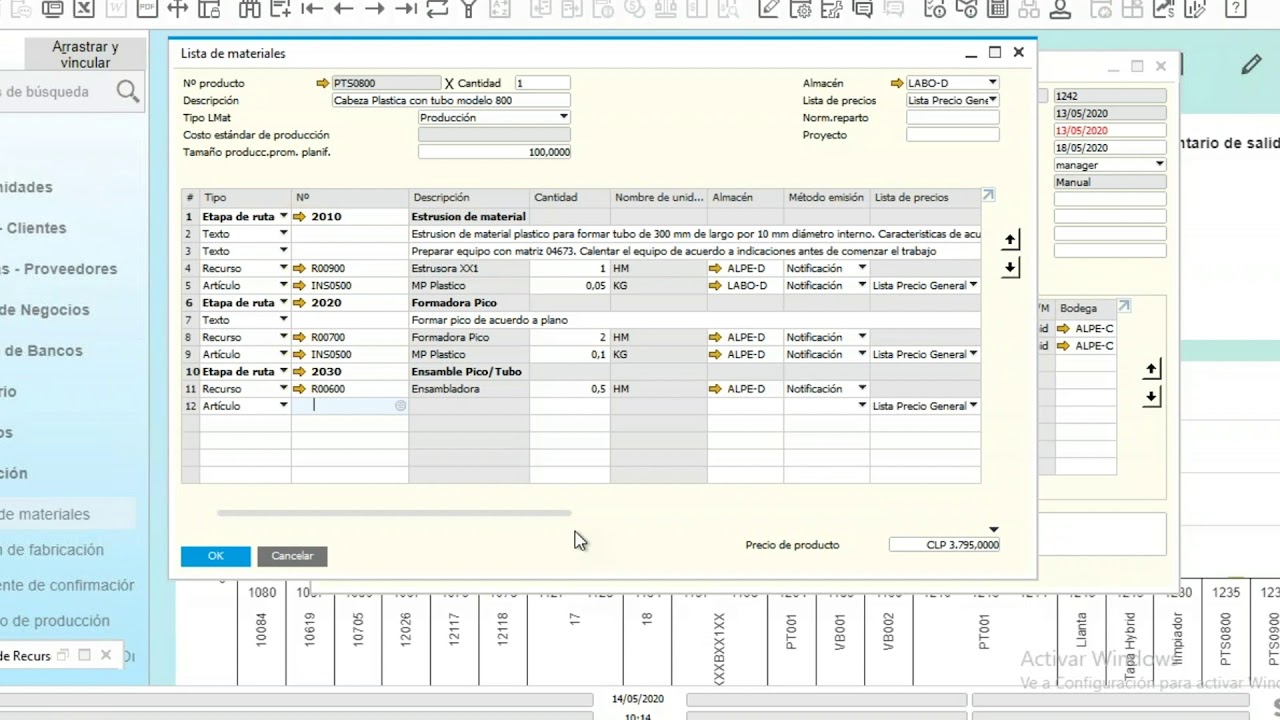The image size is (1280, 720).
Task: Expand table view icon in Lista de materiales
Action: tap(988, 196)
